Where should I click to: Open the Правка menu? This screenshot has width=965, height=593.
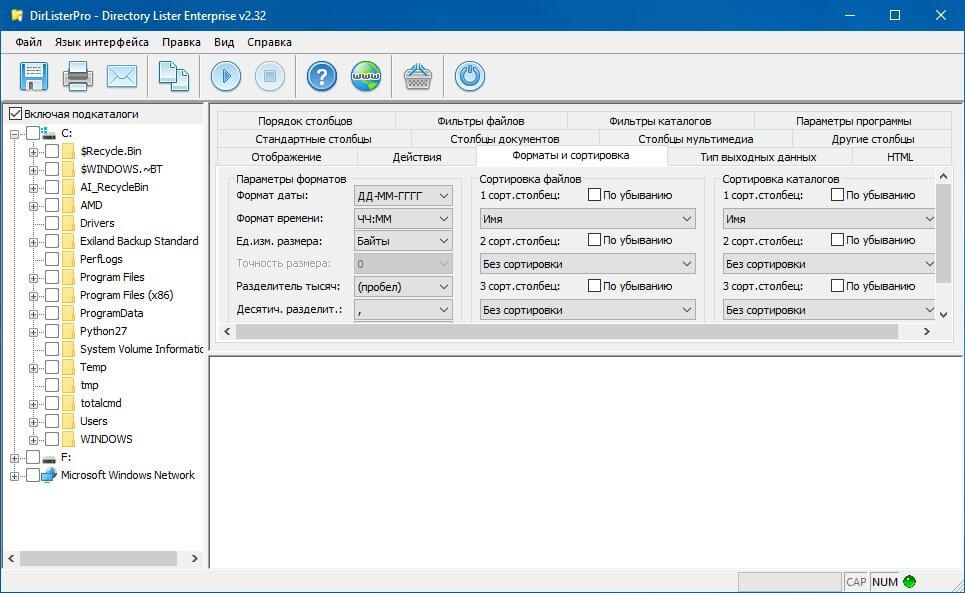click(x=182, y=42)
